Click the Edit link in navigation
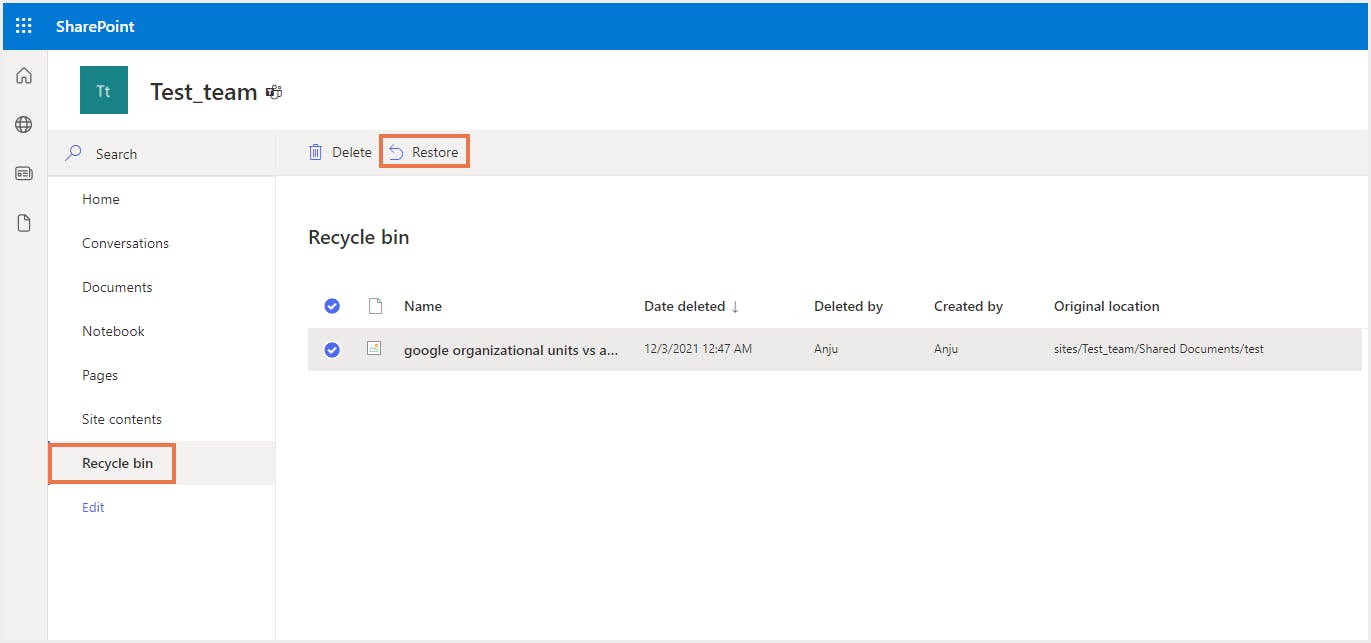Image resolution: width=1371 pixels, height=643 pixels. click(x=93, y=507)
